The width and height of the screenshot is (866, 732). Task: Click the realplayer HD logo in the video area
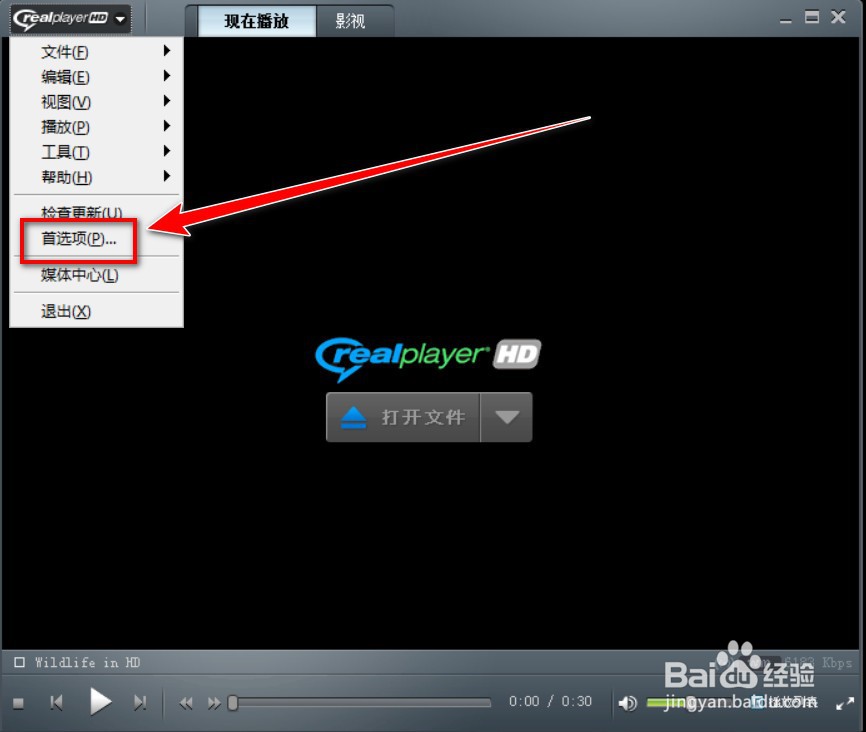click(428, 358)
